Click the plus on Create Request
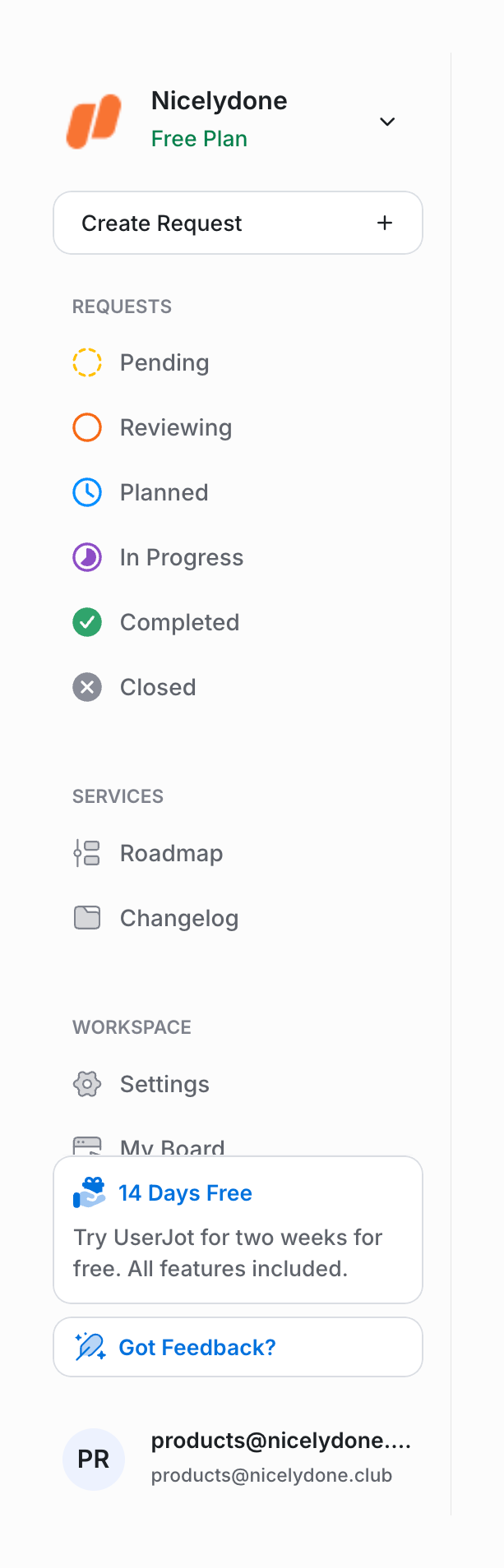 (384, 223)
